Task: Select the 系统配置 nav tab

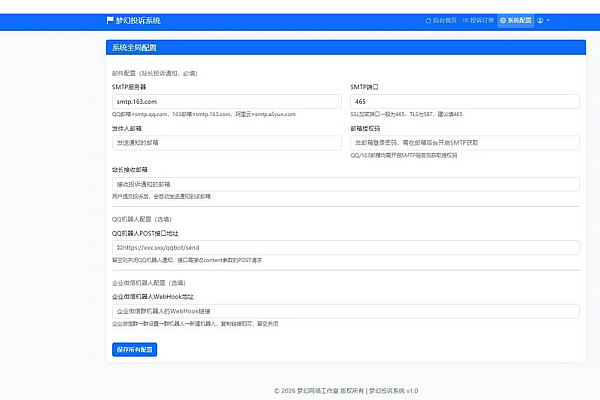Action: click(515, 20)
